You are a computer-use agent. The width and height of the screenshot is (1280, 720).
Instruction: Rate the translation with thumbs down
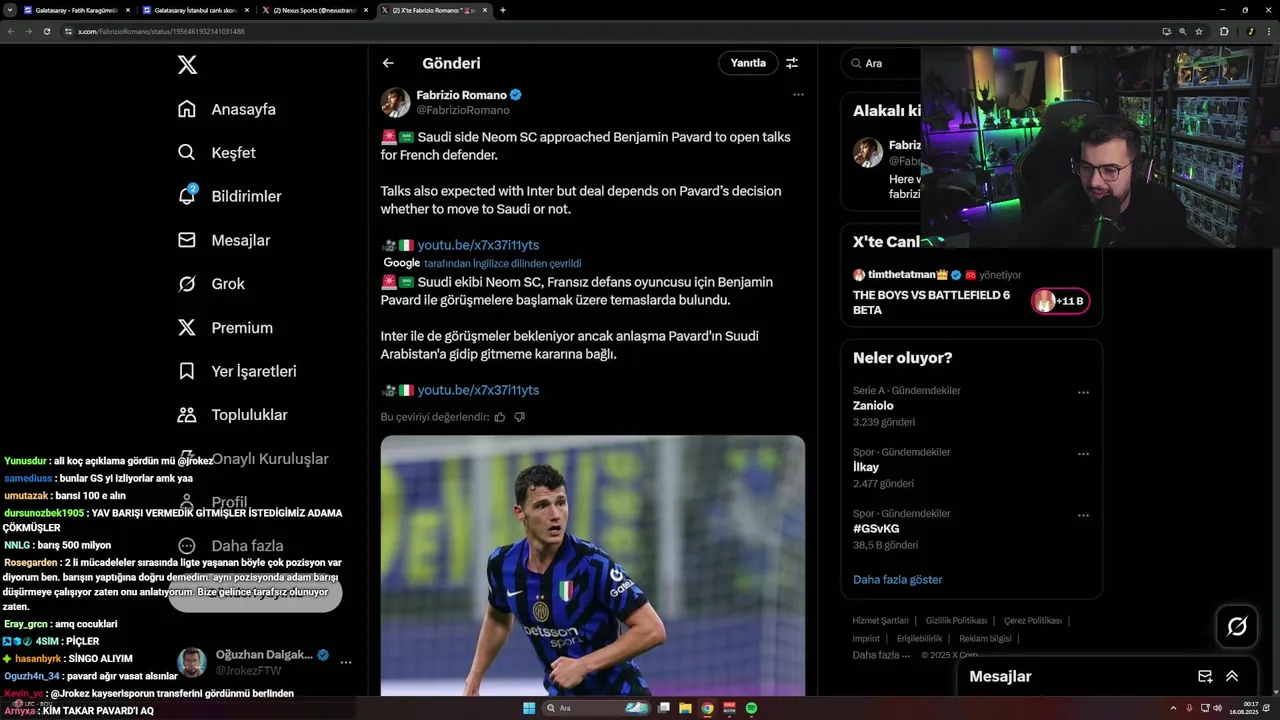point(519,417)
